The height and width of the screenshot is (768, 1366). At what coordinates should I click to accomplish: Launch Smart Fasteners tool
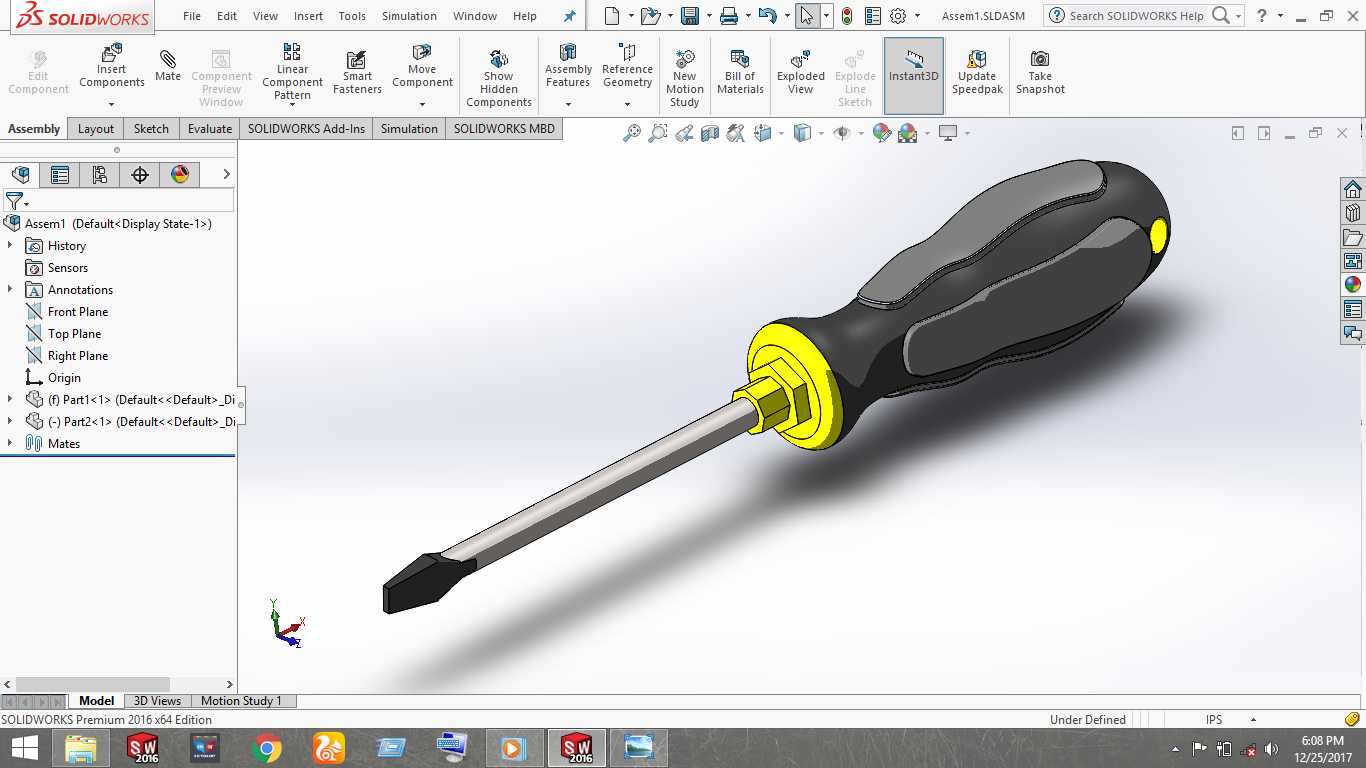(357, 72)
